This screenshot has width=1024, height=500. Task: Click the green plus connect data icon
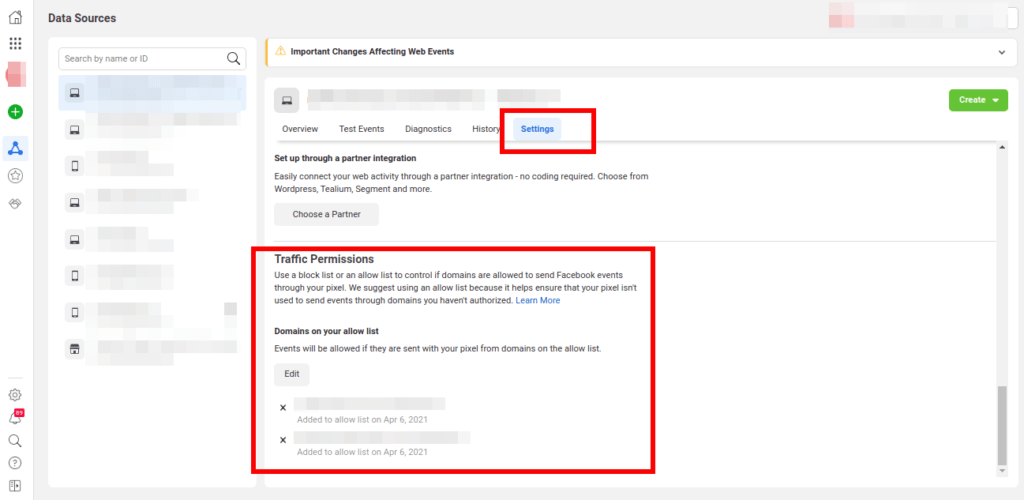point(15,112)
